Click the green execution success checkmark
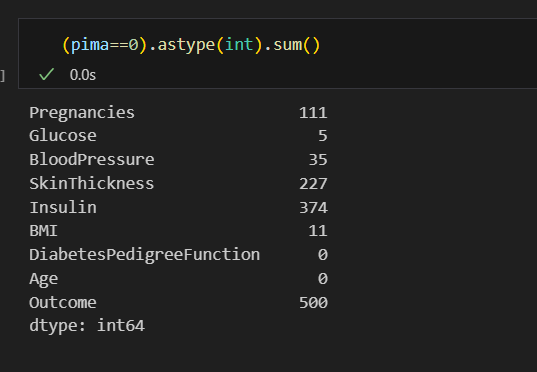The width and height of the screenshot is (537, 372). click(x=47, y=74)
